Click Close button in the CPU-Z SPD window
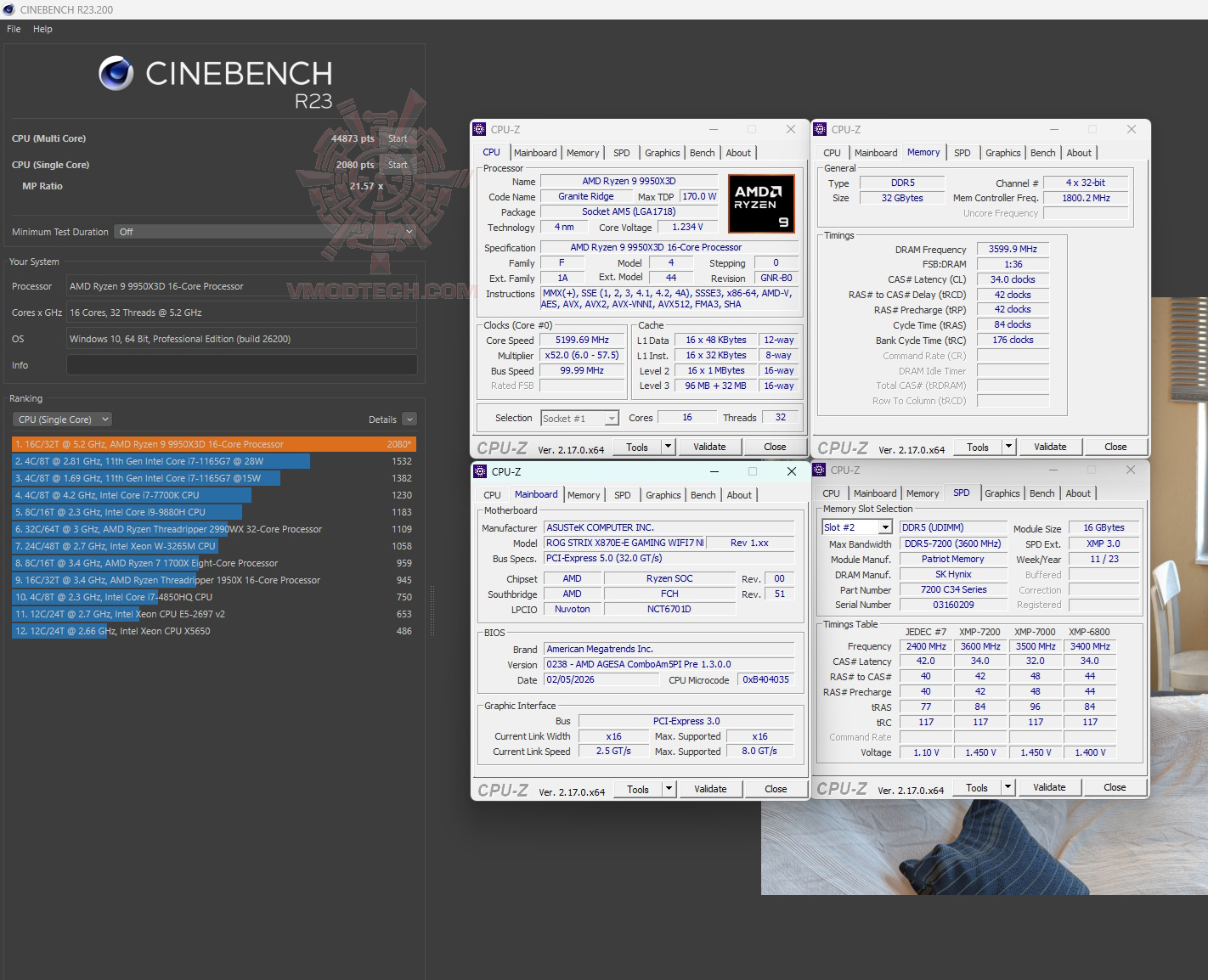1208x980 pixels. tap(1115, 787)
